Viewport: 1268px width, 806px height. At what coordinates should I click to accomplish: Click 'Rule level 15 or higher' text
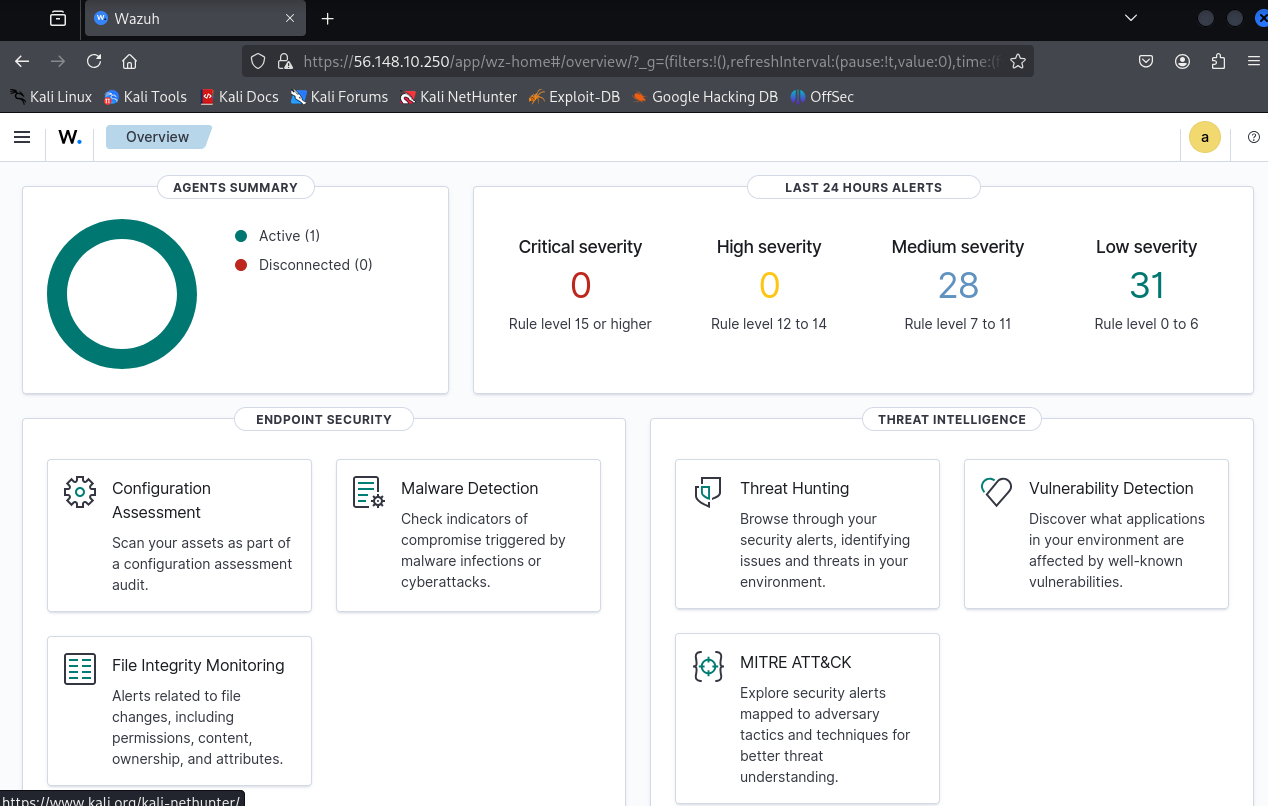[x=580, y=324]
